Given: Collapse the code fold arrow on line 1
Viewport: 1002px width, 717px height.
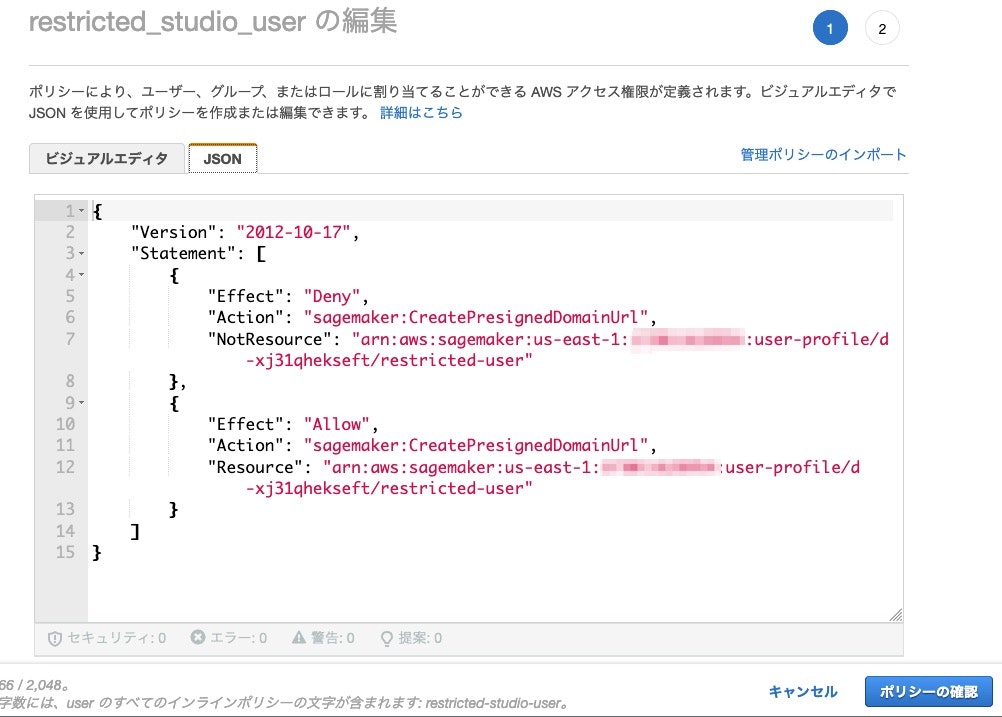Looking at the screenshot, I should click(80, 211).
